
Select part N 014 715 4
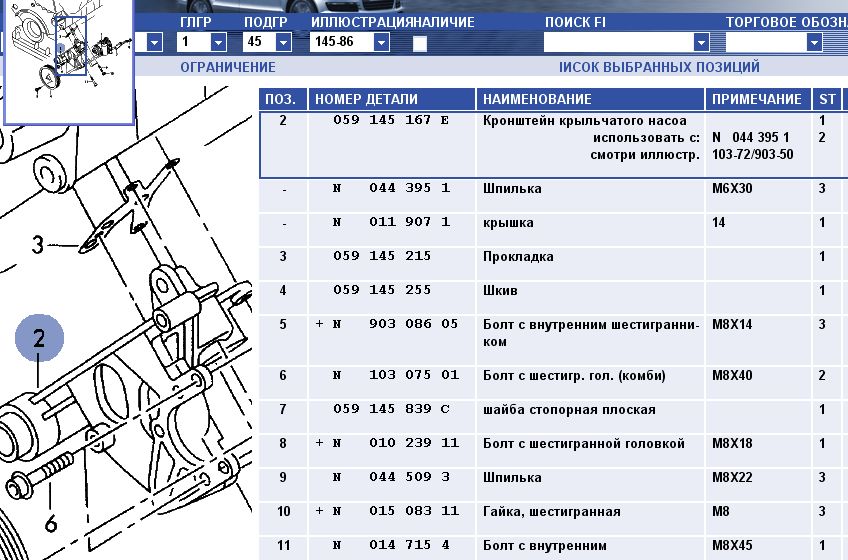tap(391, 545)
